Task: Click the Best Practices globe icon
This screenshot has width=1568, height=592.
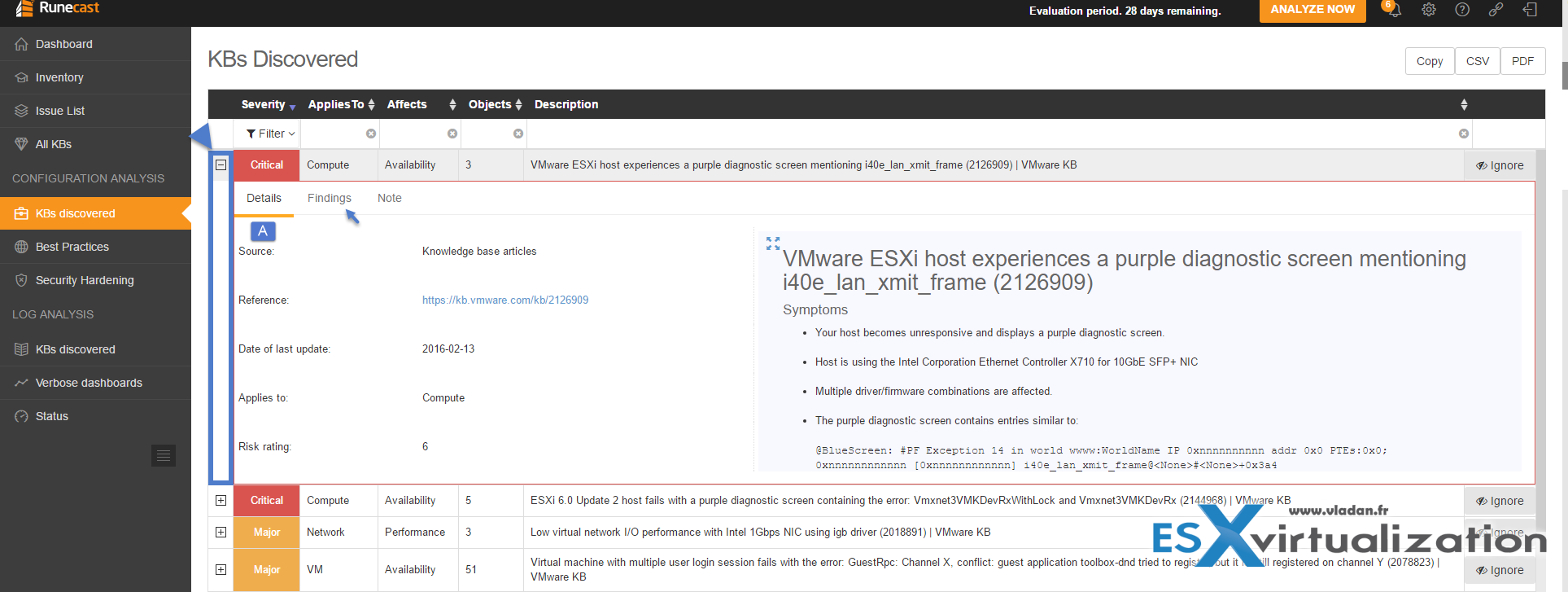Action: [21, 247]
